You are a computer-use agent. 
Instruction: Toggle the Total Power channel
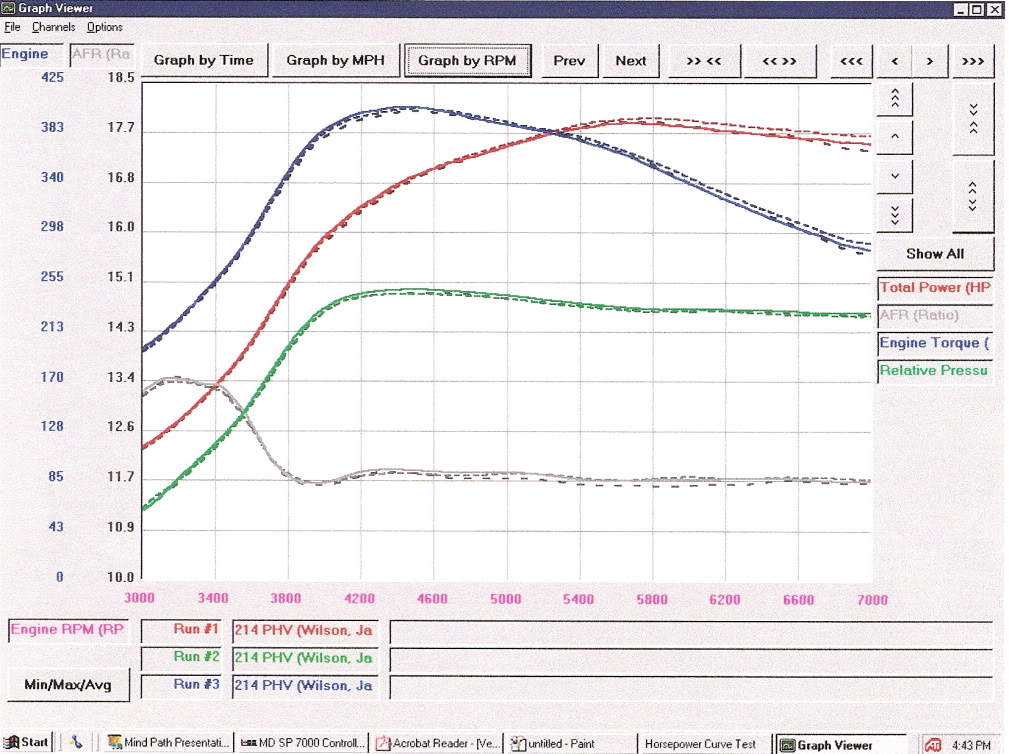point(934,288)
